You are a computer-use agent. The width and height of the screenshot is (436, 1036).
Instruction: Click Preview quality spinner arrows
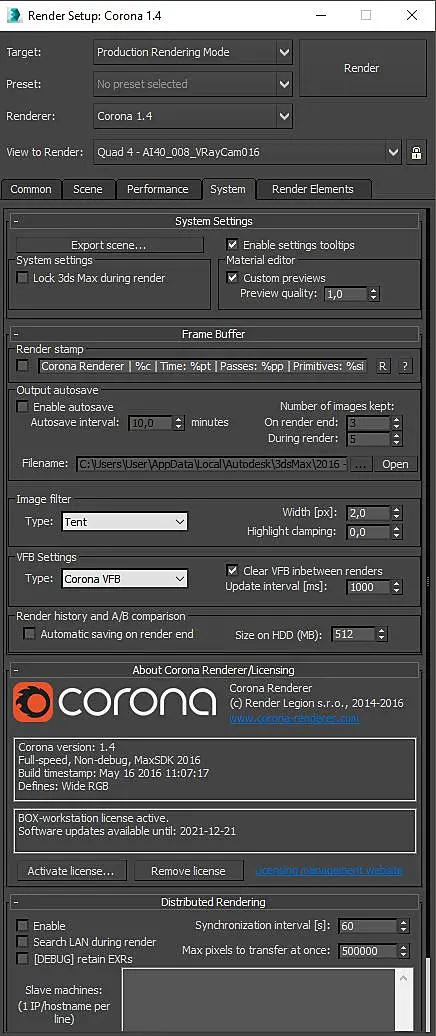pyautogui.click(x=374, y=294)
